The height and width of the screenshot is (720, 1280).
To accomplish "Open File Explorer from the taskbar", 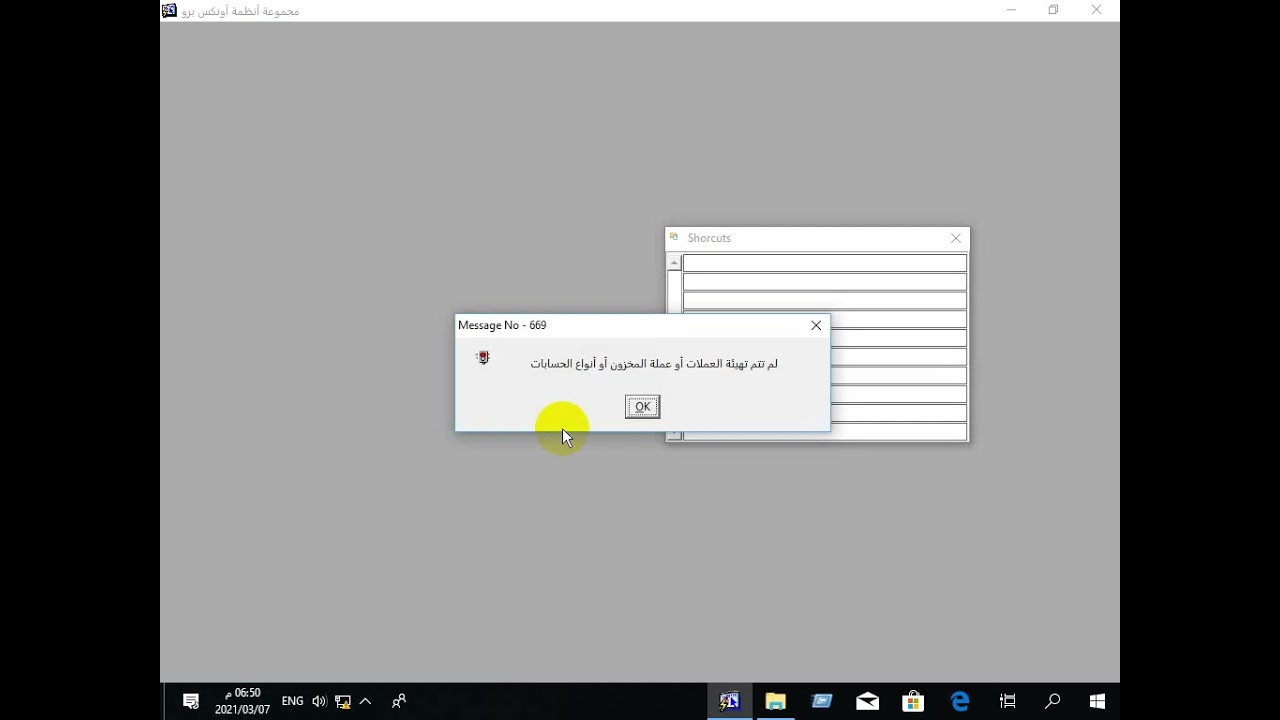I will 775,701.
